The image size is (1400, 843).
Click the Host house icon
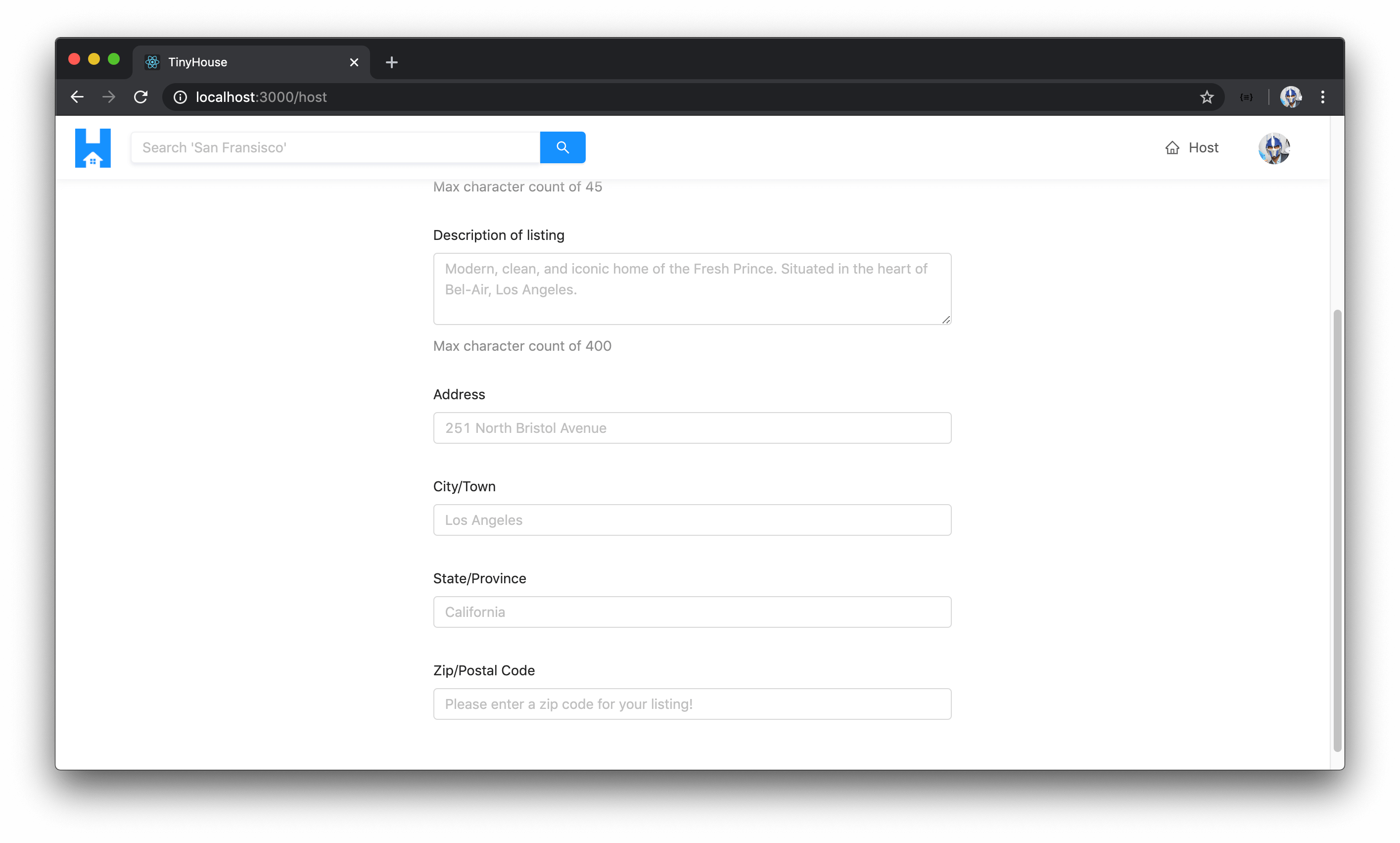coord(1172,148)
